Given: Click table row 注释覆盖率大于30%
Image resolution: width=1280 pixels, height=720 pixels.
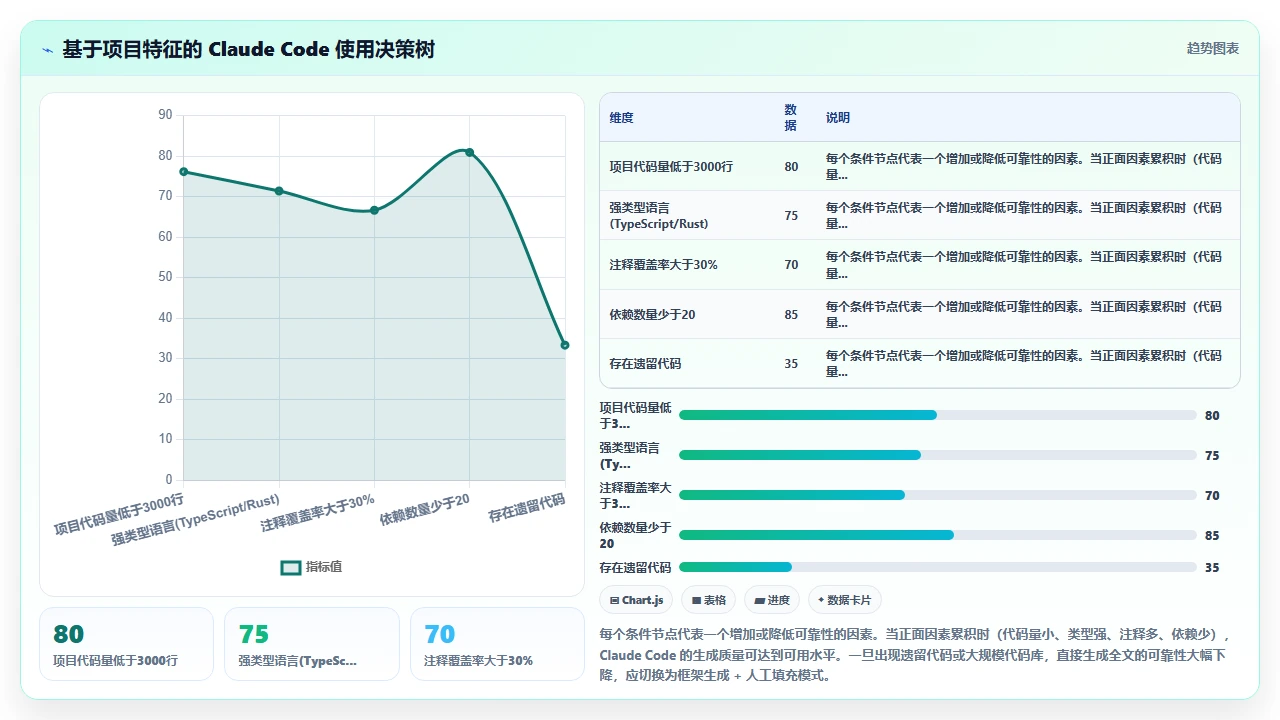Looking at the screenshot, I should click(x=919, y=265).
